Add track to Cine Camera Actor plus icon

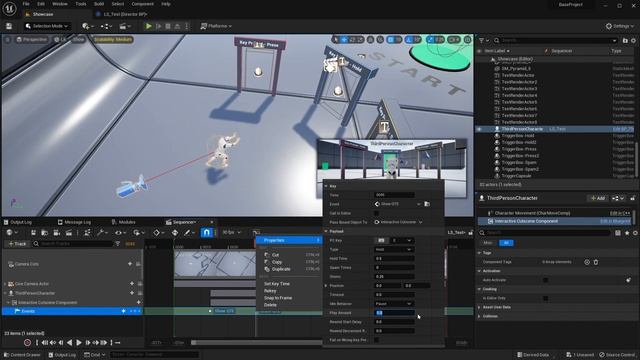pyautogui.click(x=132, y=284)
